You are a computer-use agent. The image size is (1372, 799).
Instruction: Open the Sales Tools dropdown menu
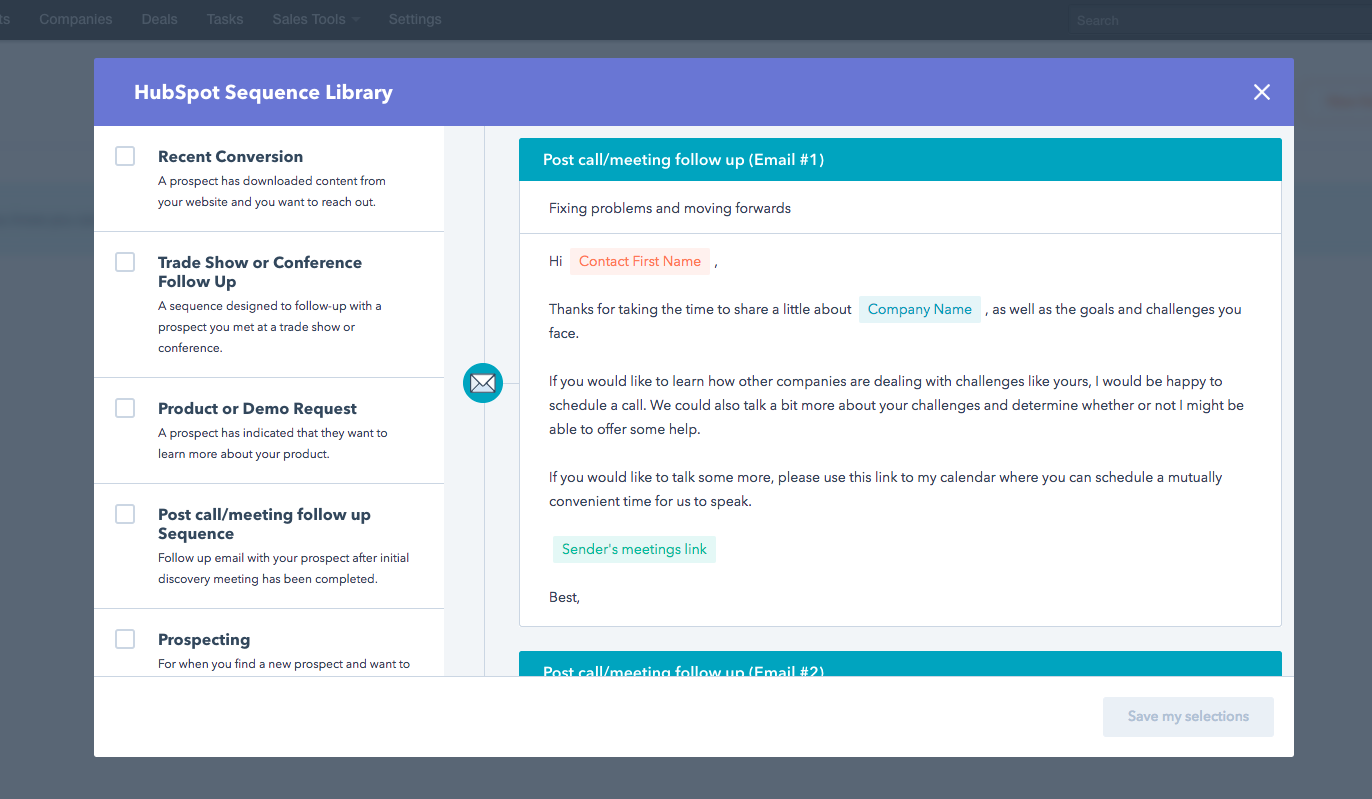316,19
